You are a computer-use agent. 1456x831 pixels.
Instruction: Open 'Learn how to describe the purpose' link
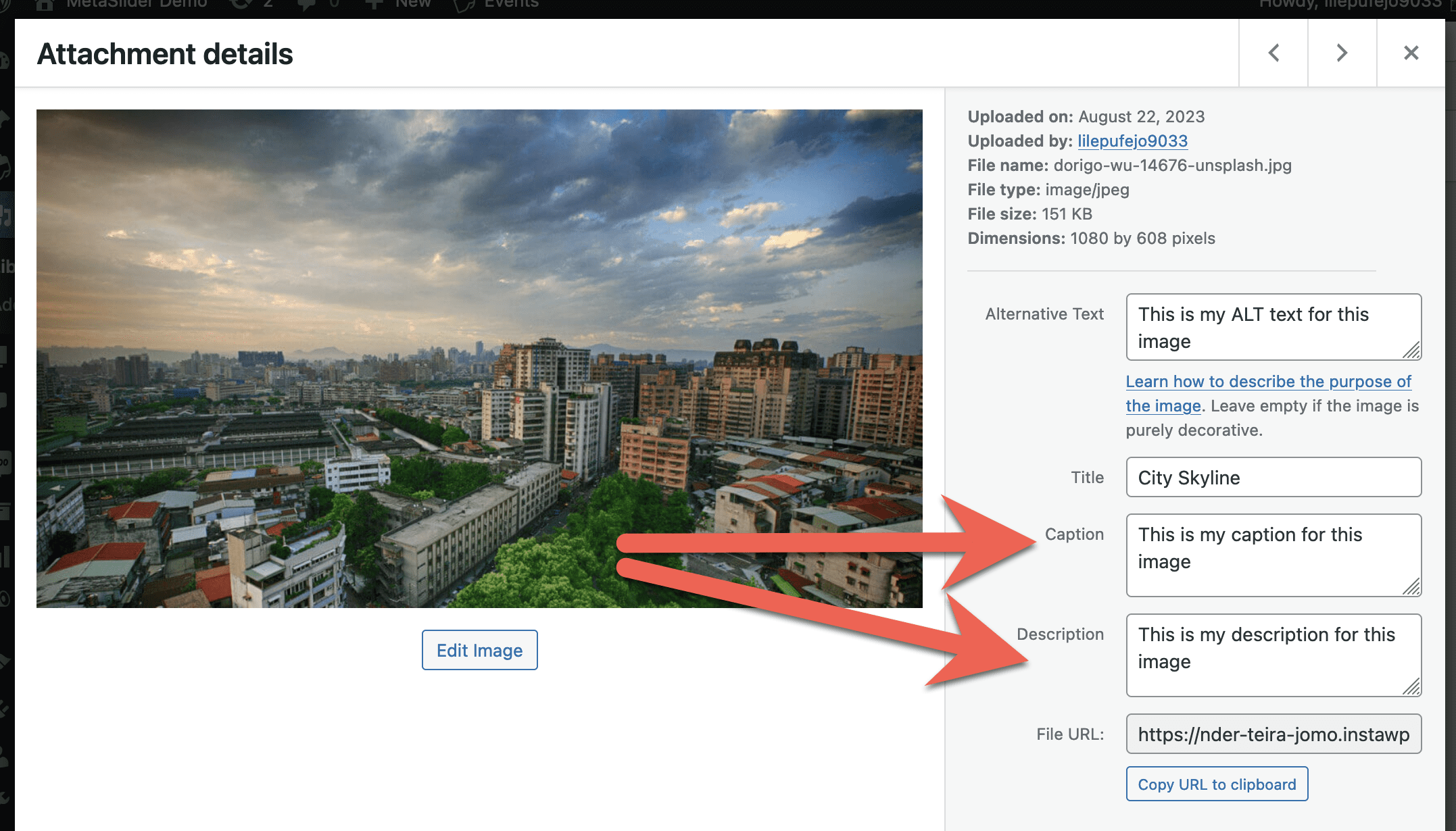[x=1268, y=382]
